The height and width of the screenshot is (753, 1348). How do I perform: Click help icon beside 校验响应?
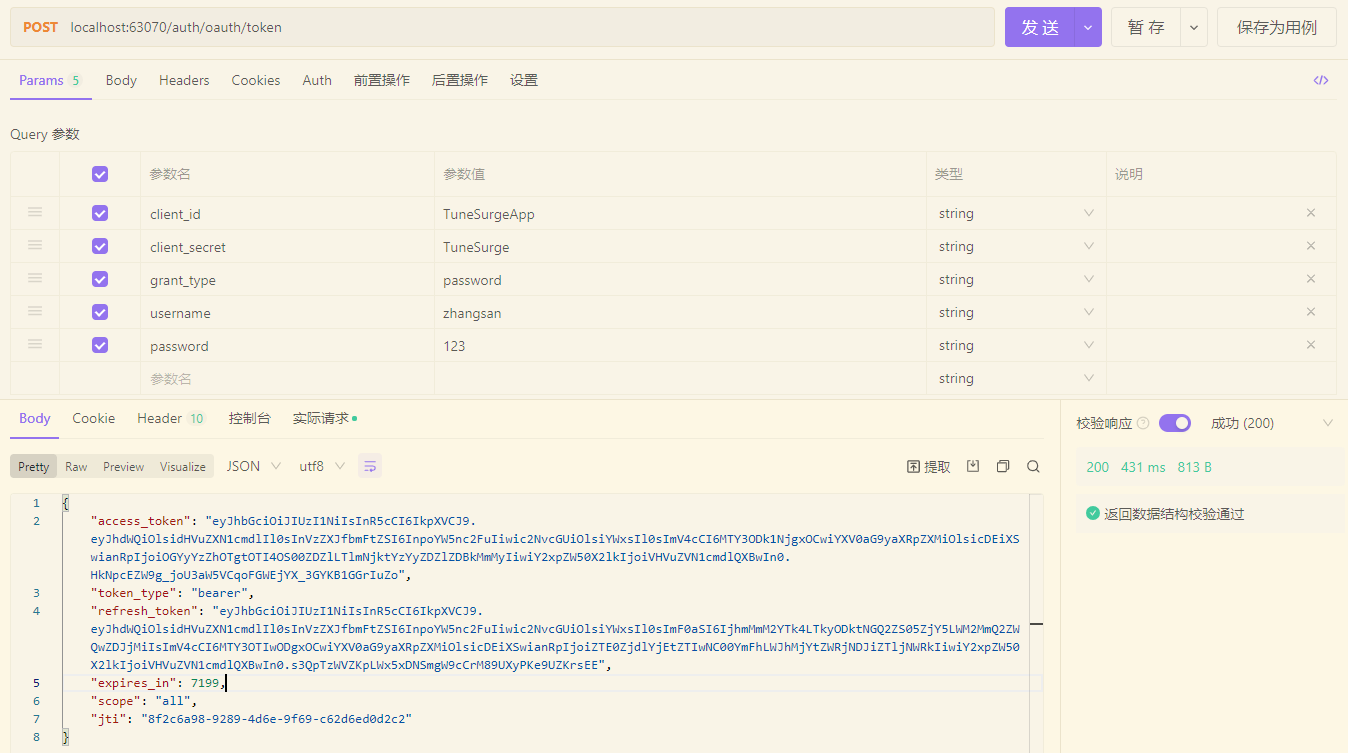point(1143,424)
